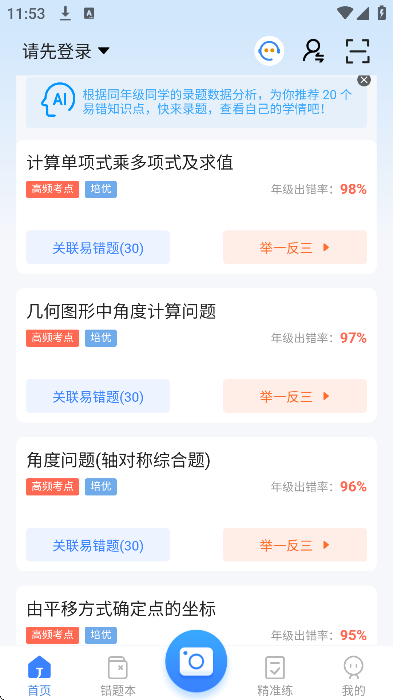
Task: Go to the 首页 home tab
Action: [39, 676]
